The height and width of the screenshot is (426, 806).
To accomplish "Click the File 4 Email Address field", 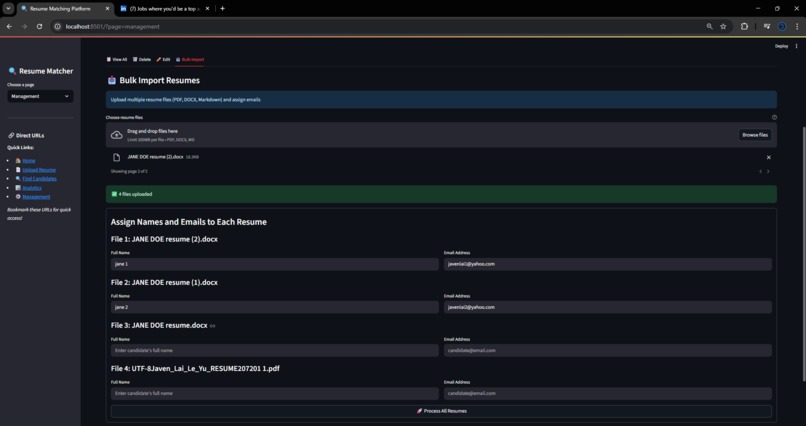I will click(x=608, y=394).
